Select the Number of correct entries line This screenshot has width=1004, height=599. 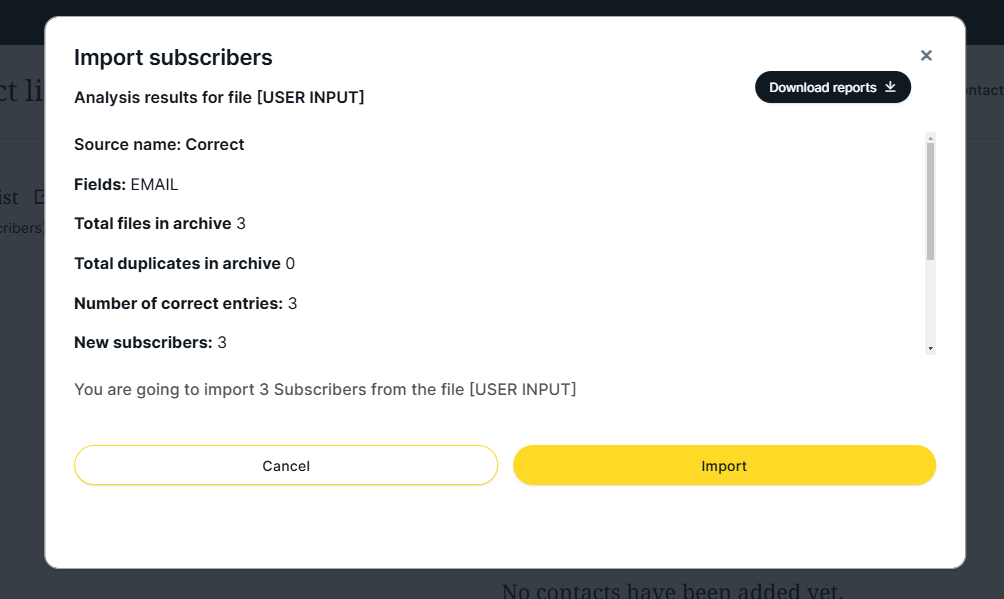pyautogui.click(x=185, y=303)
